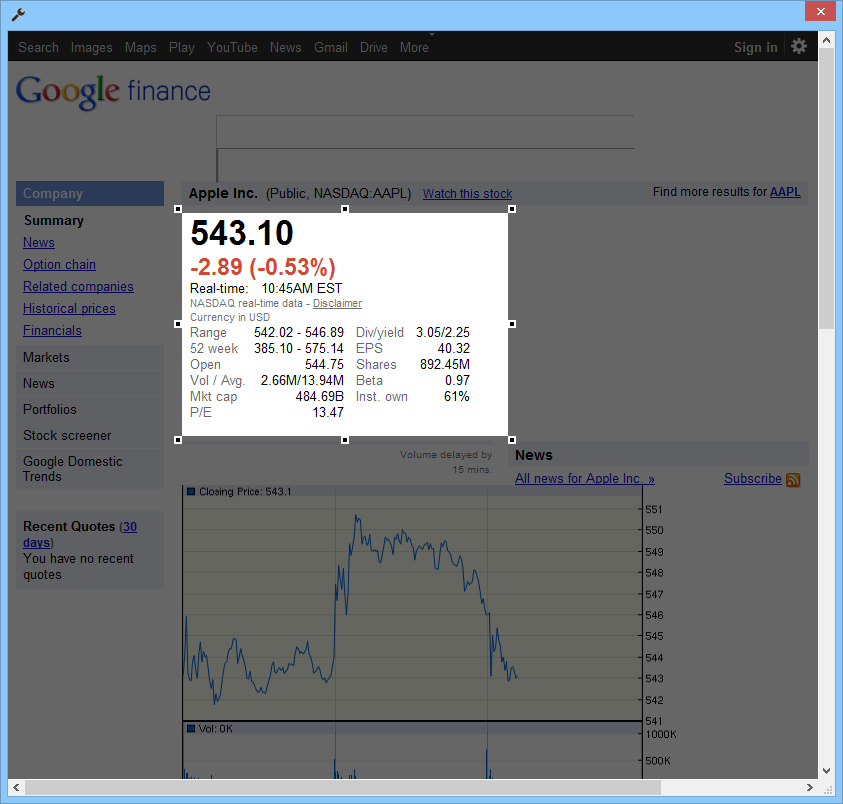Viewport: 843px width, 804px height.
Task: Grab the top-middle selection handle
Action: pos(345,209)
